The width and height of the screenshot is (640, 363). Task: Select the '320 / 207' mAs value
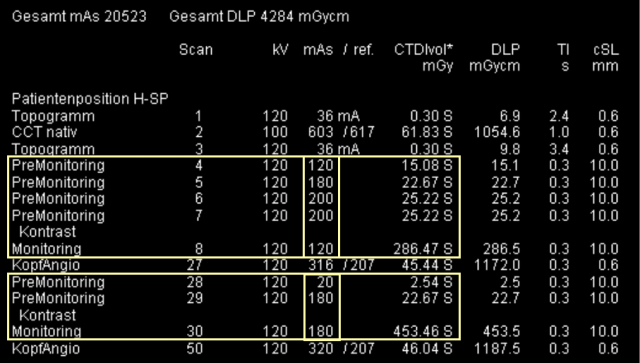point(341,349)
